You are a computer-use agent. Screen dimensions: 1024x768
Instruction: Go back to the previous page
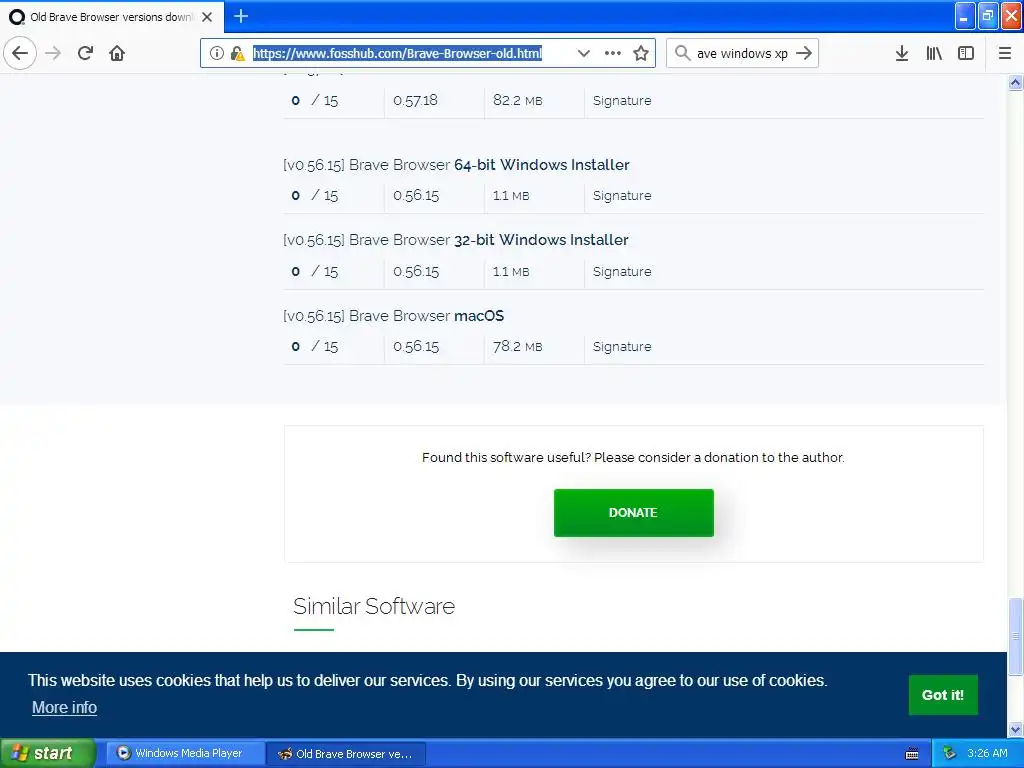pos(20,53)
